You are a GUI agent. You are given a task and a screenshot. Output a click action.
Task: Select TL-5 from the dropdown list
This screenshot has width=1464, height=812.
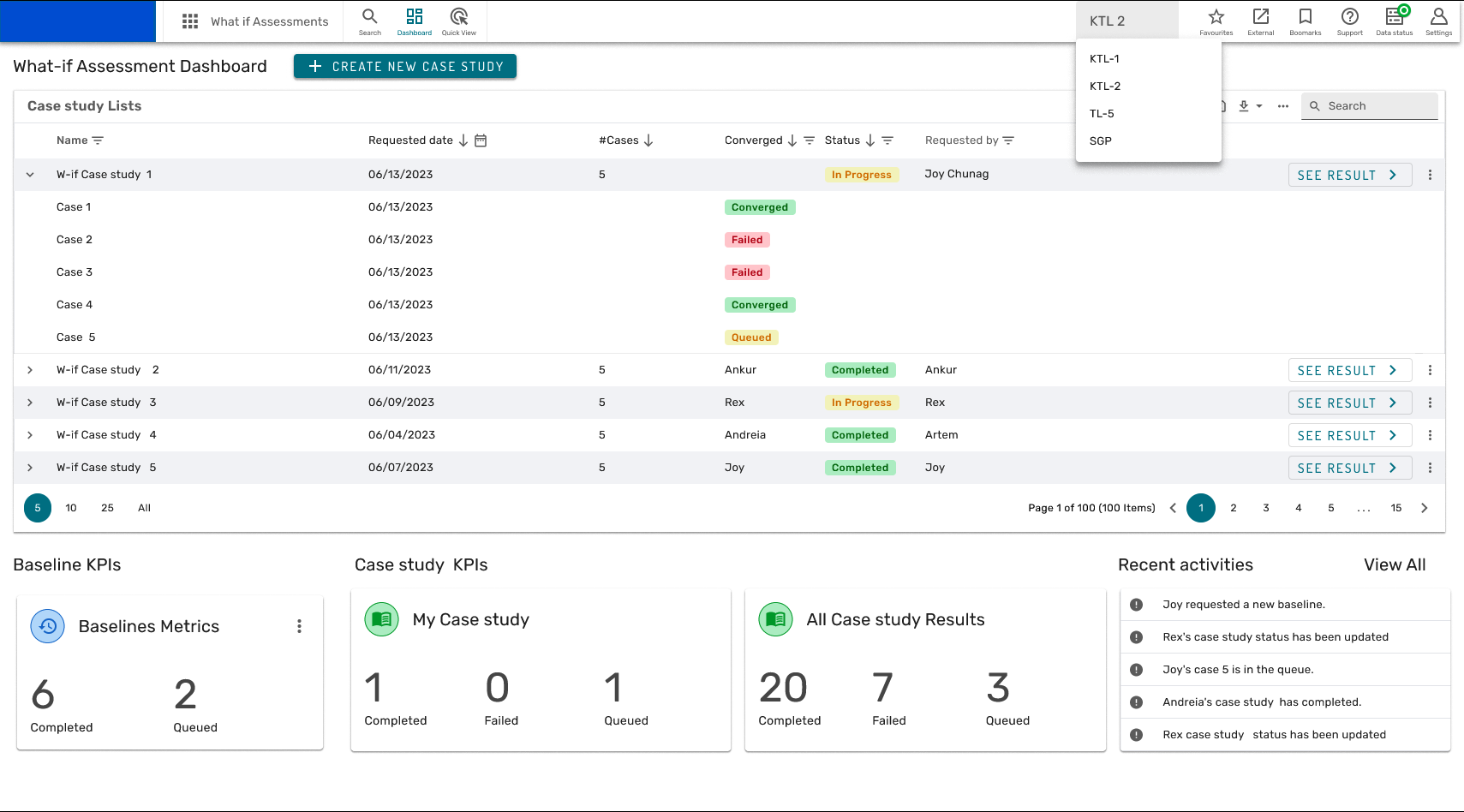tap(1102, 114)
